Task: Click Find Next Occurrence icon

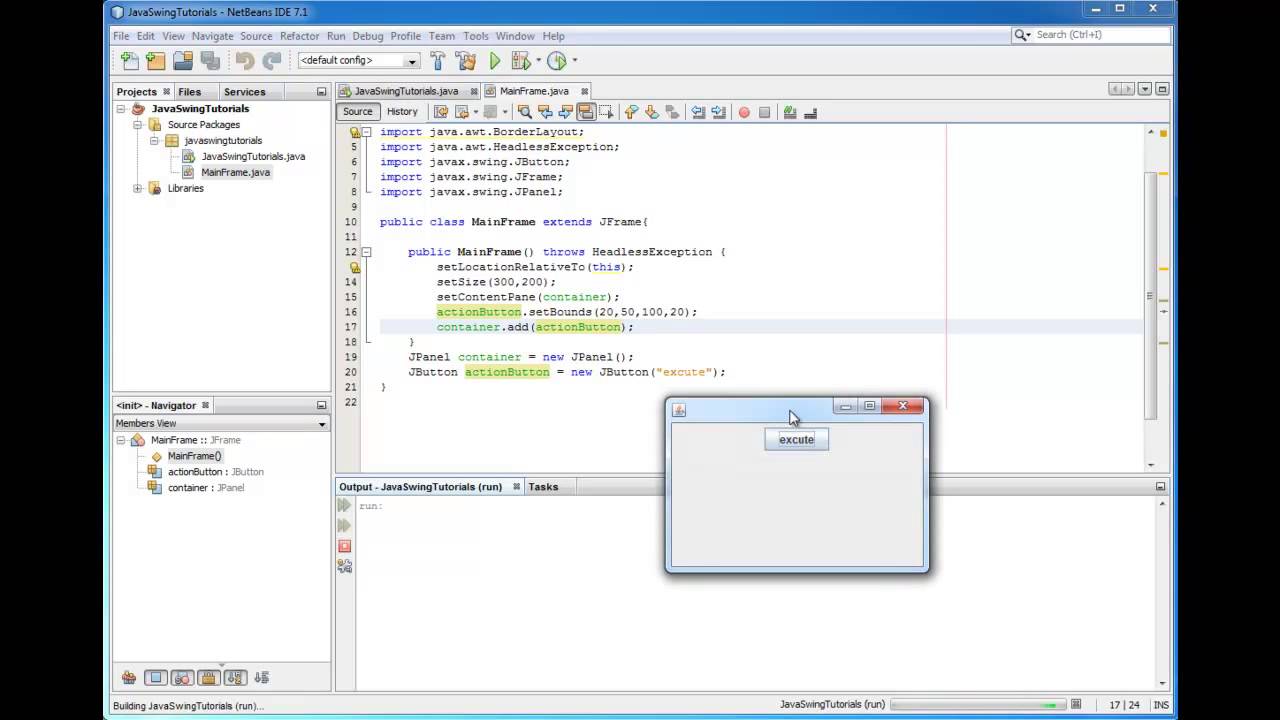Action: (565, 112)
